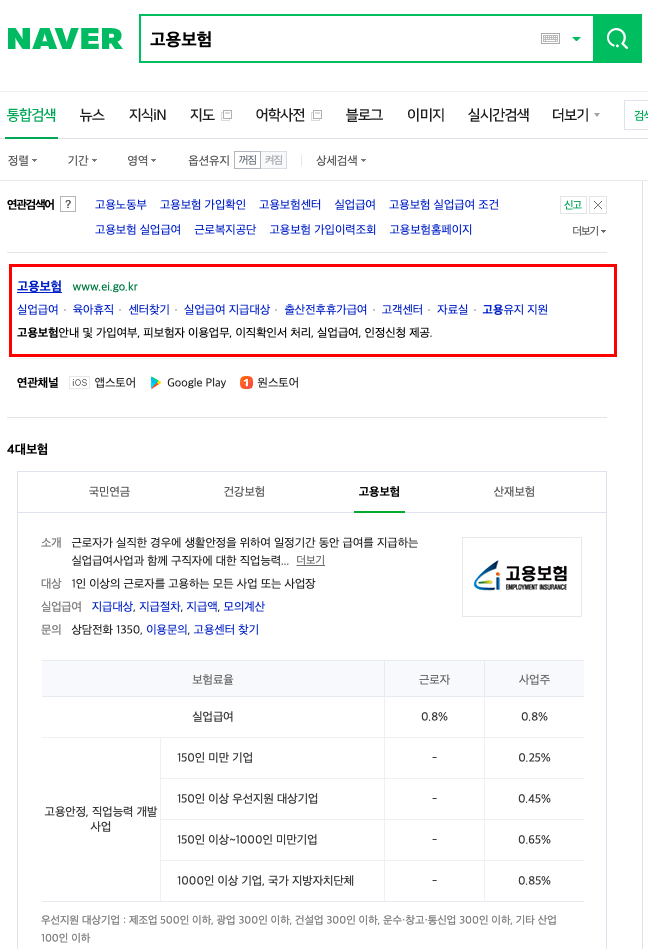The width and height of the screenshot is (648, 949).
Task: Expand the 상세검색 dropdown
Action: click(341, 160)
